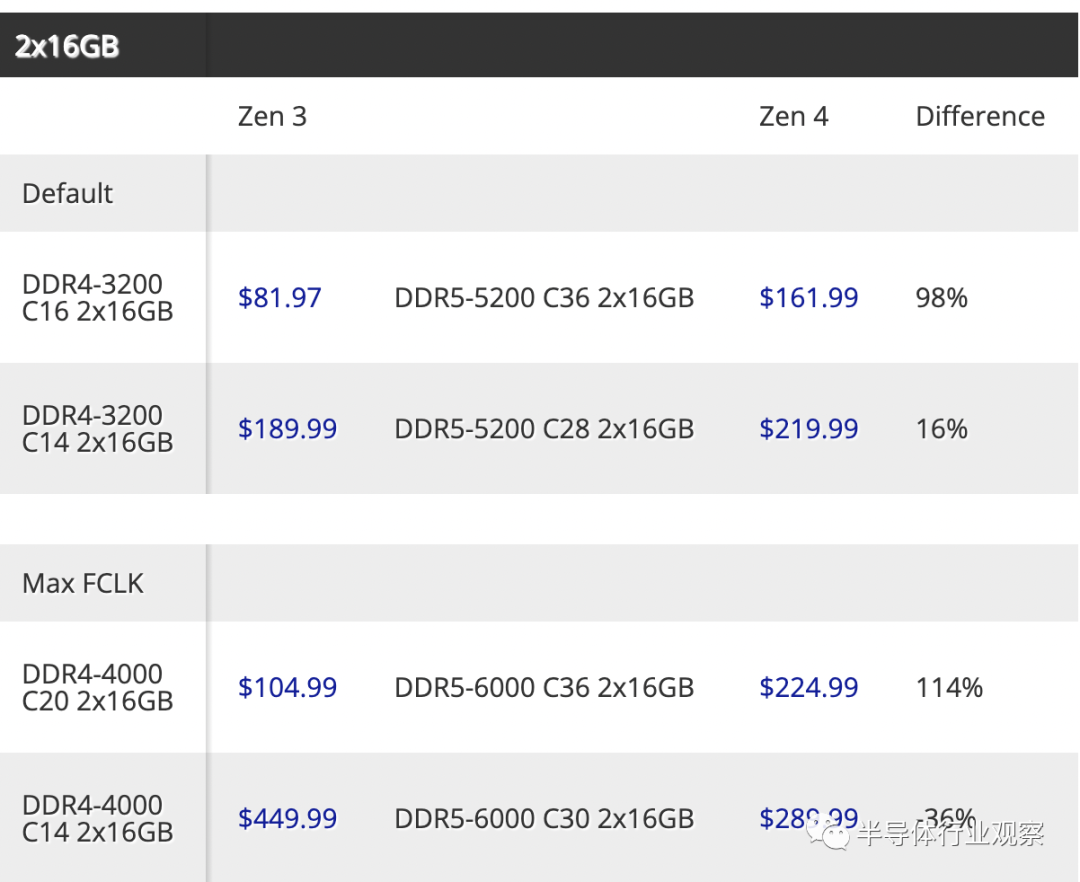
Task: Click the $189.99 price link
Action: click(x=287, y=429)
